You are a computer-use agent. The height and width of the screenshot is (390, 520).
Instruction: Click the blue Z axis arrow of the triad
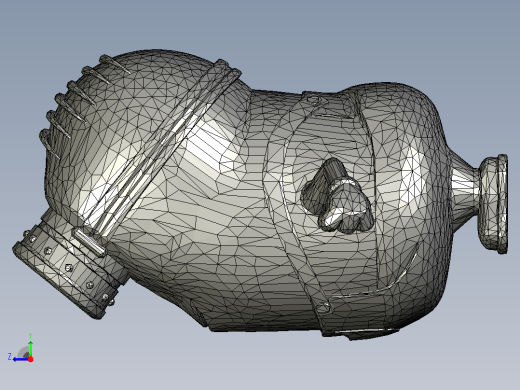point(21,359)
